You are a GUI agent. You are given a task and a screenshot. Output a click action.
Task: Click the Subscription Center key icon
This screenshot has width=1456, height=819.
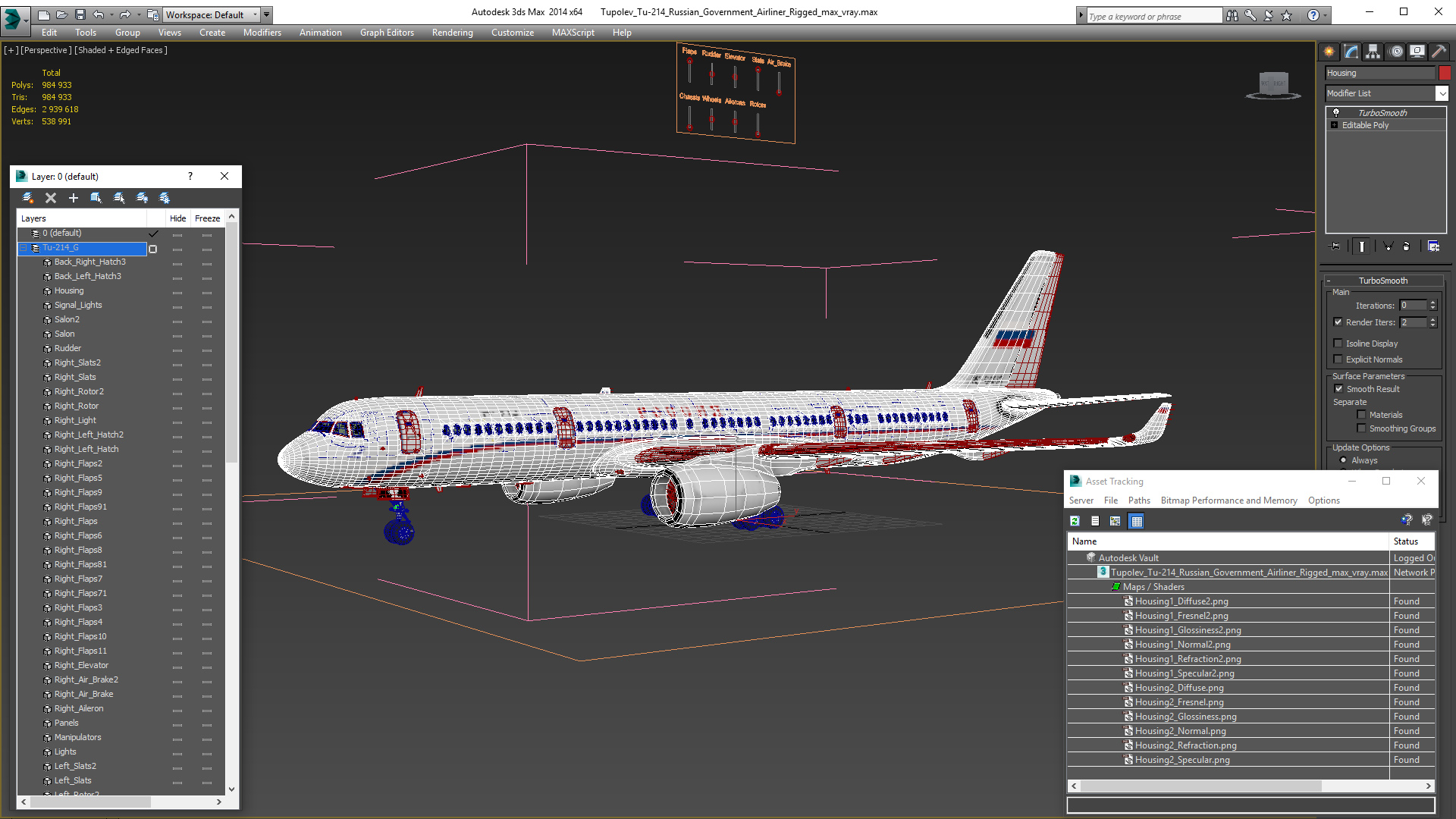pos(1250,15)
